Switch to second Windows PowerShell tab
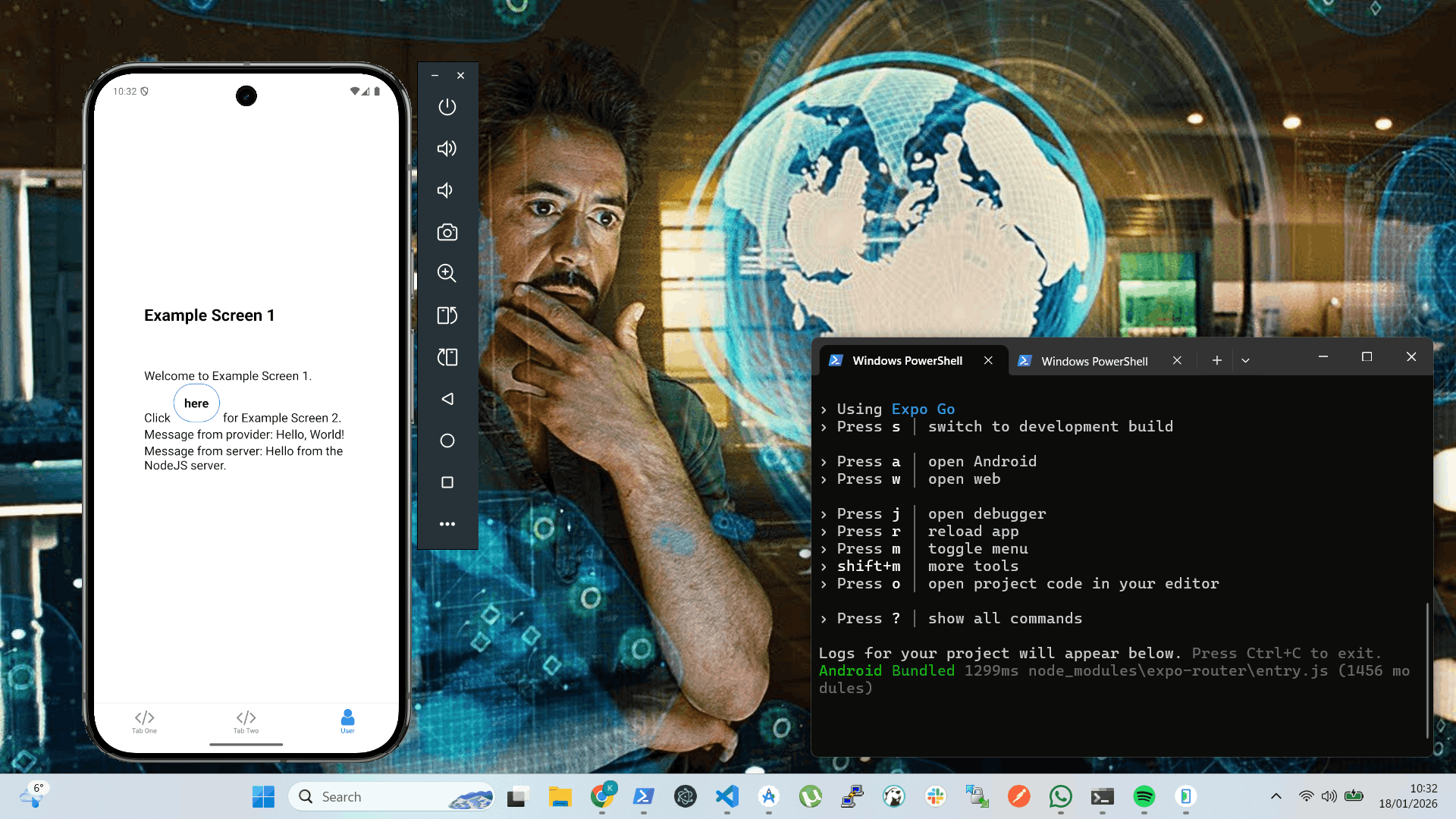Viewport: 1456px width, 819px height. [1094, 361]
